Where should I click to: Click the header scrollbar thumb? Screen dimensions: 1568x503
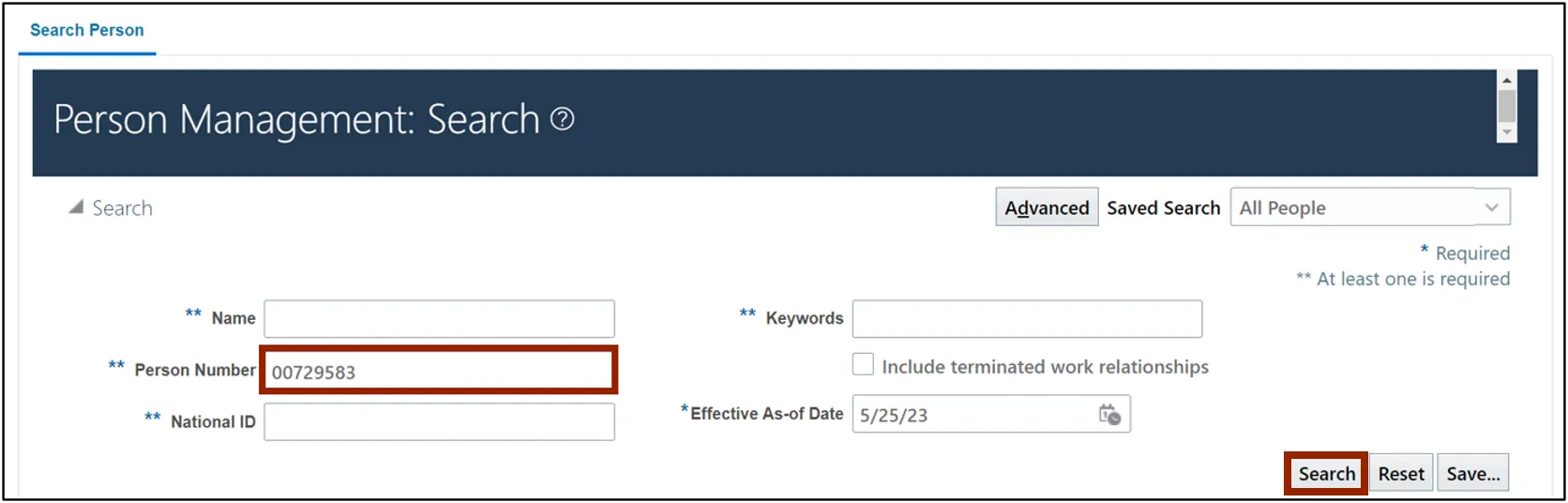coord(1507,106)
